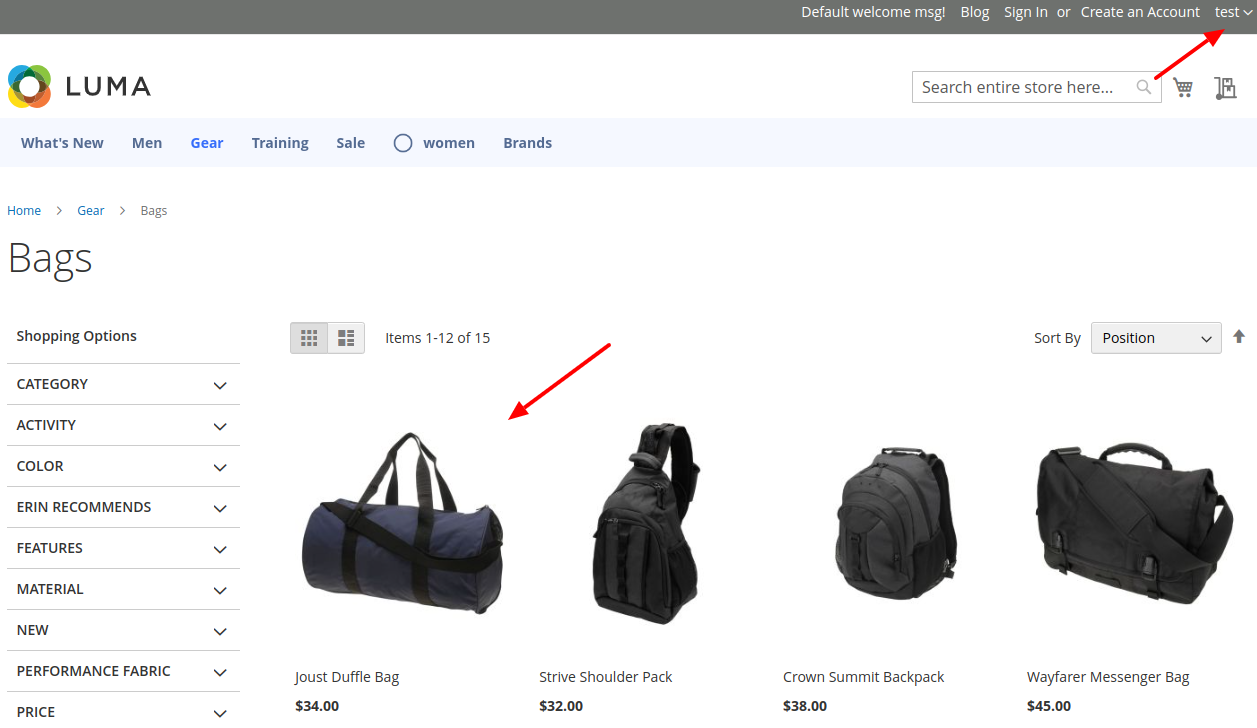
Task: Click the Strive Shoulder Pack image
Action: (647, 523)
